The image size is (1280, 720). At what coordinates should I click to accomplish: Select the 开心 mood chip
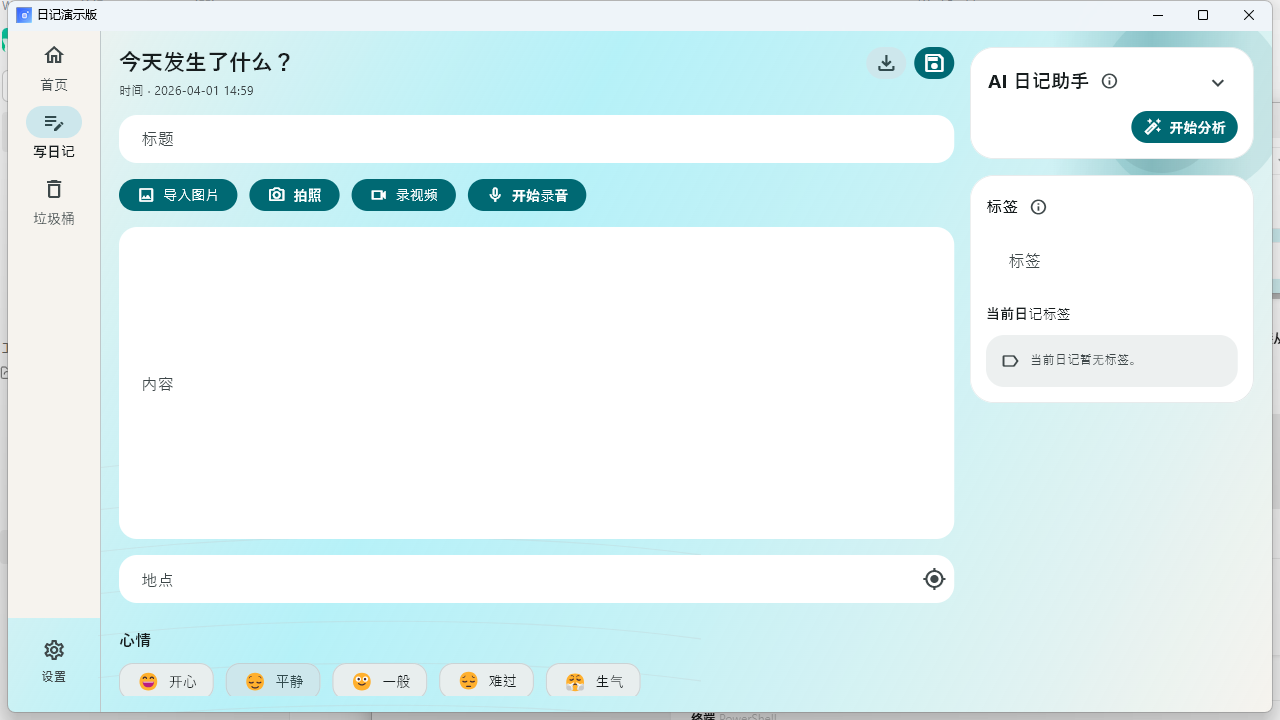click(166, 681)
